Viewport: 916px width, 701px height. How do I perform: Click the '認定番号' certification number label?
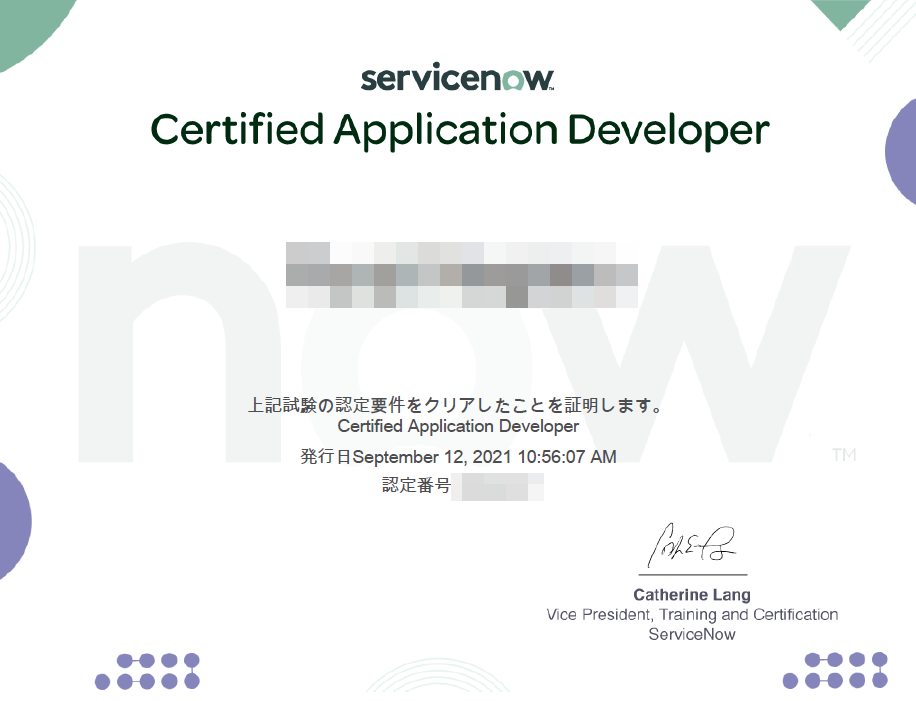tap(417, 485)
